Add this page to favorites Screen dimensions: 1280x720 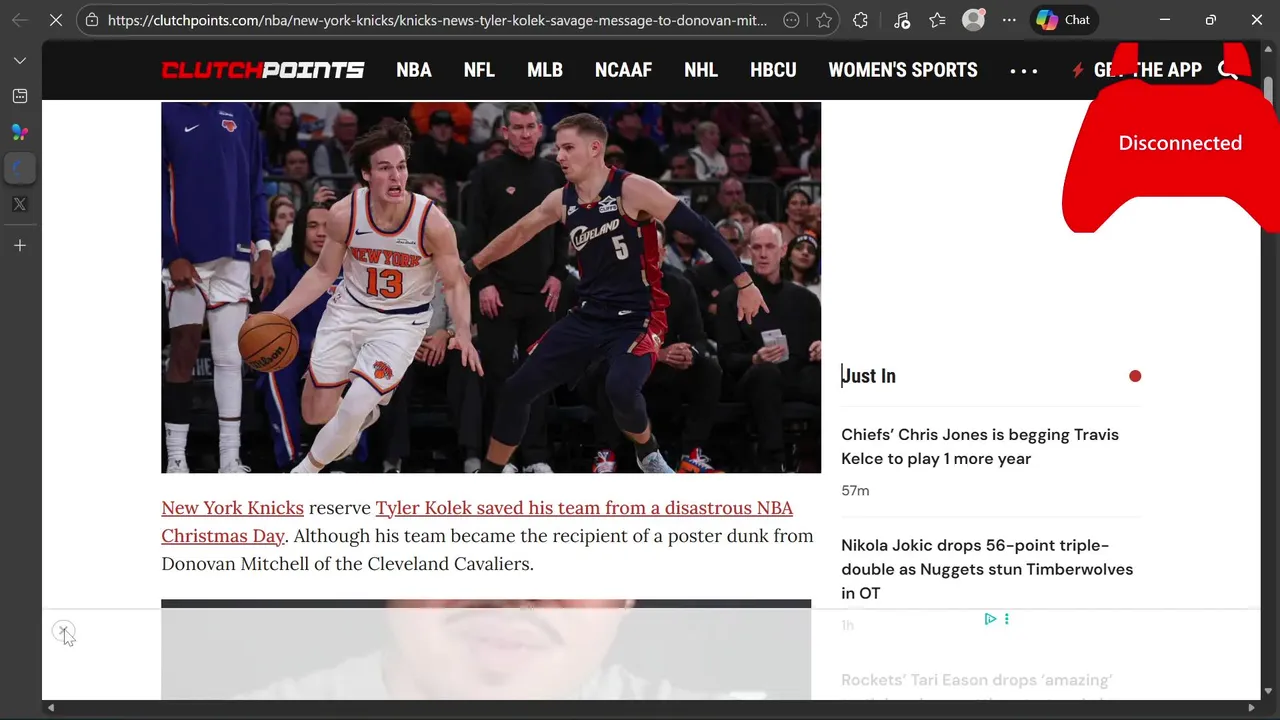[x=824, y=20]
